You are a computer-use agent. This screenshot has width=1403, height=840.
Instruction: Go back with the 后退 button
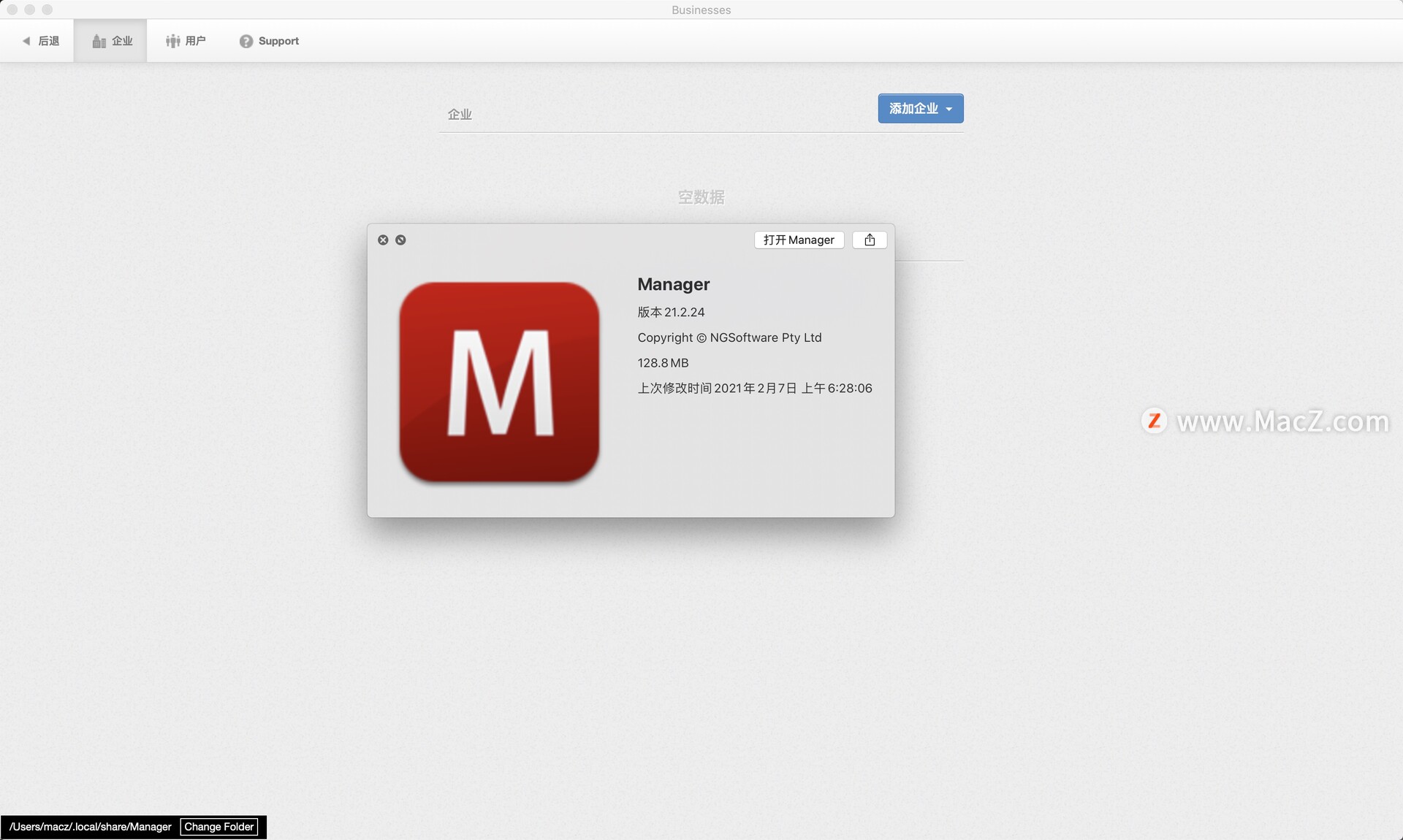tap(41, 41)
